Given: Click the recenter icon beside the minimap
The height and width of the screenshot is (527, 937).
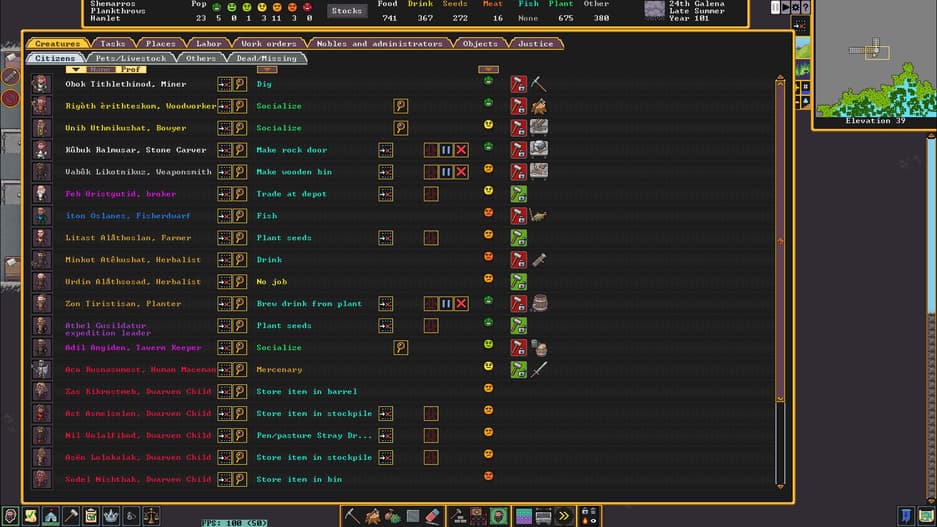Looking at the screenshot, I should (800, 26).
